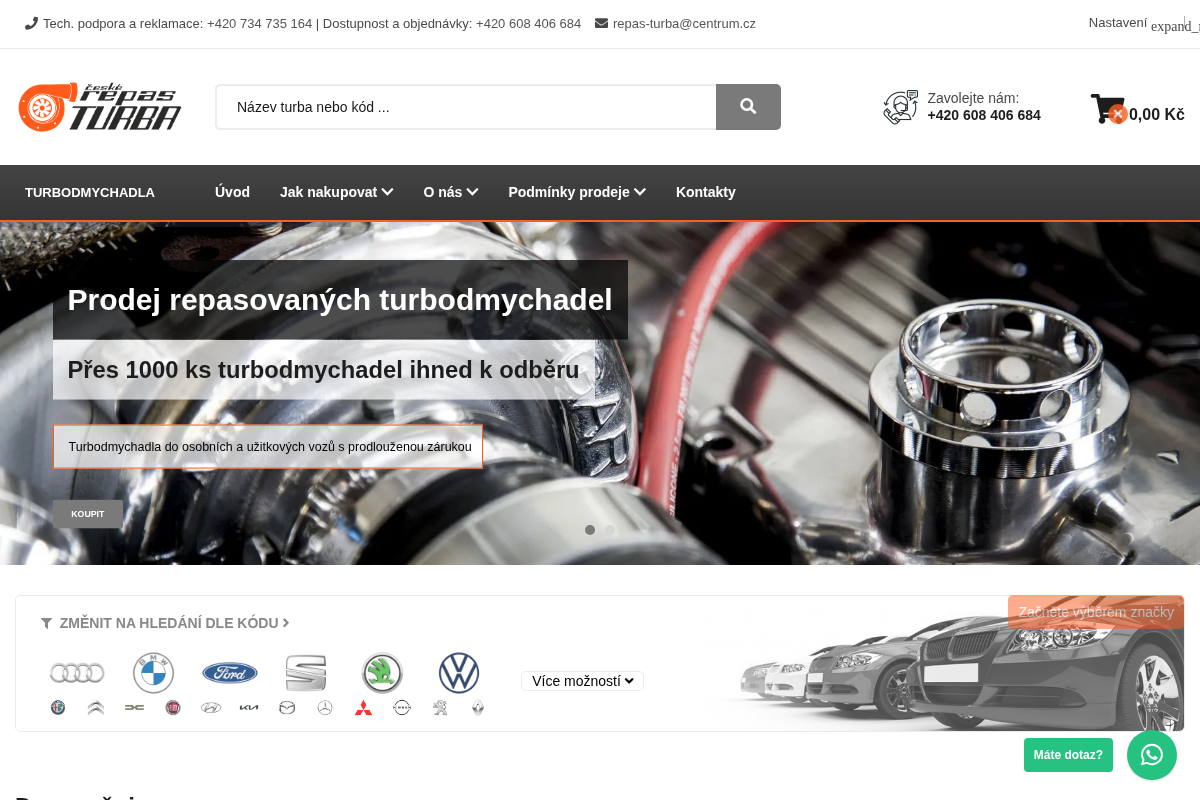This screenshot has height=800, width=1200.
Task: Select the Škoda brand logo
Action: click(382, 673)
